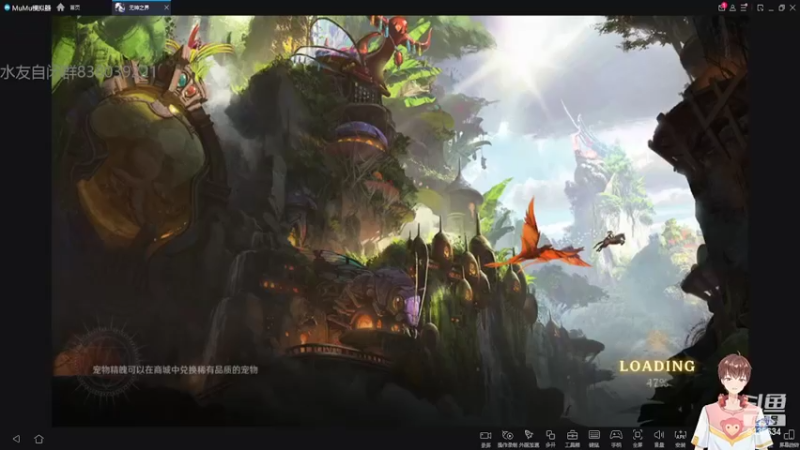Open the emulator hamburger menu
The height and width of the screenshot is (450, 800).
(744, 8)
